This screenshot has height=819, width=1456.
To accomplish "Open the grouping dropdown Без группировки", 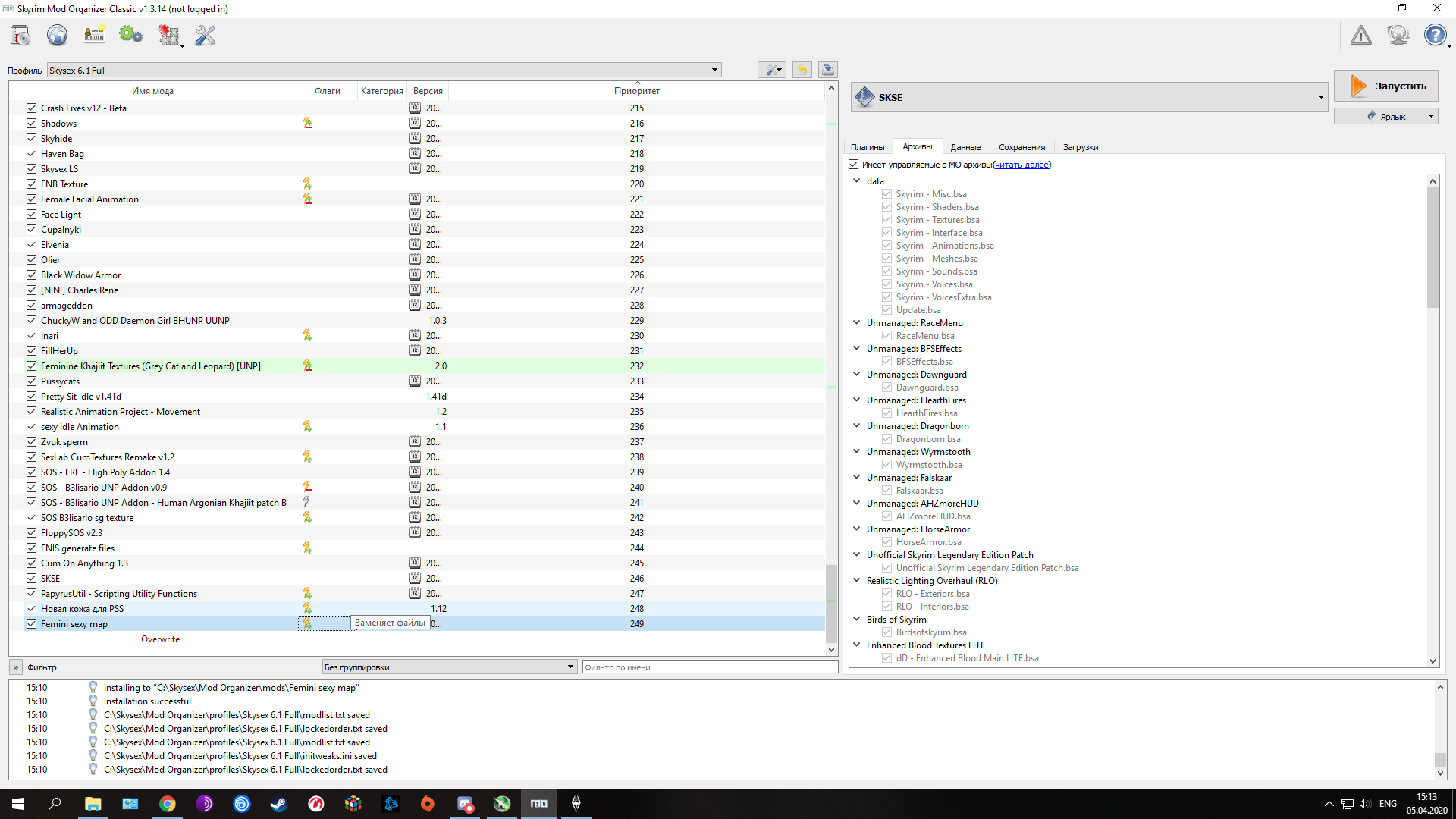I will [449, 667].
